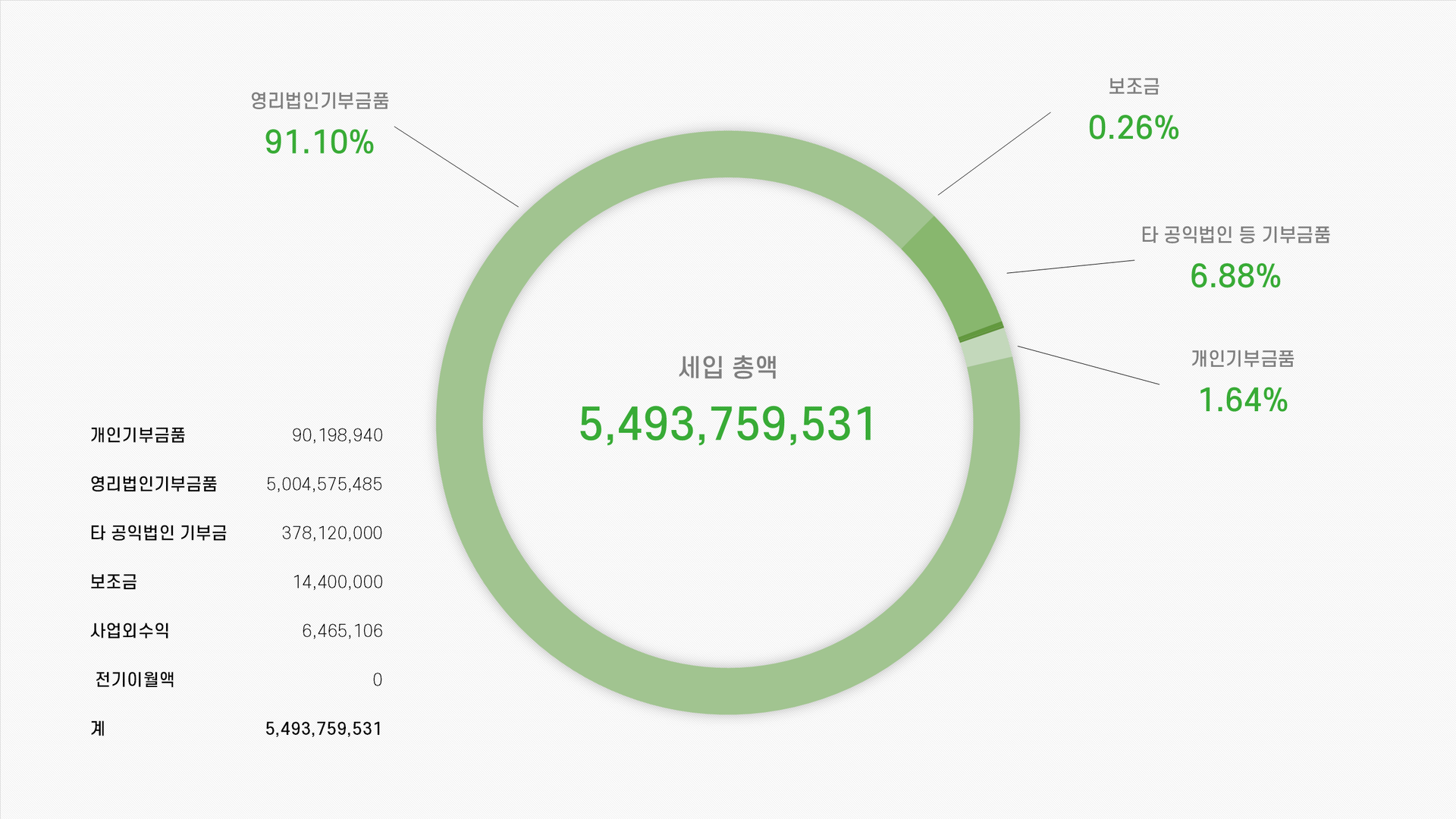Click the 사업외수익 row label
The width and height of the screenshot is (1456, 819).
(130, 631)
